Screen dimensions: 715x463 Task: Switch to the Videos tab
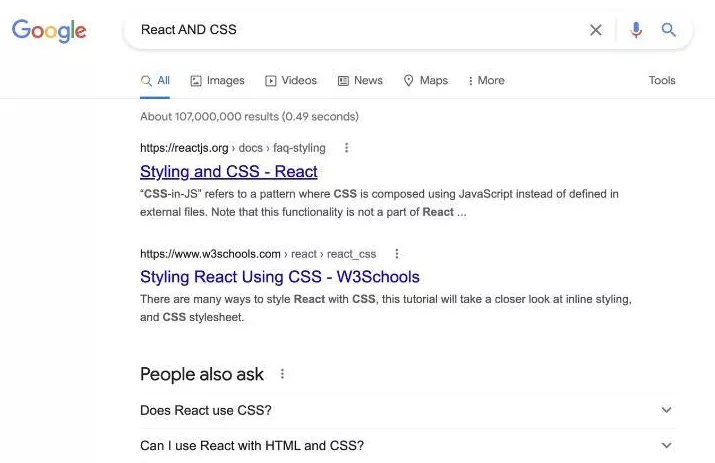tap(291, 80)
